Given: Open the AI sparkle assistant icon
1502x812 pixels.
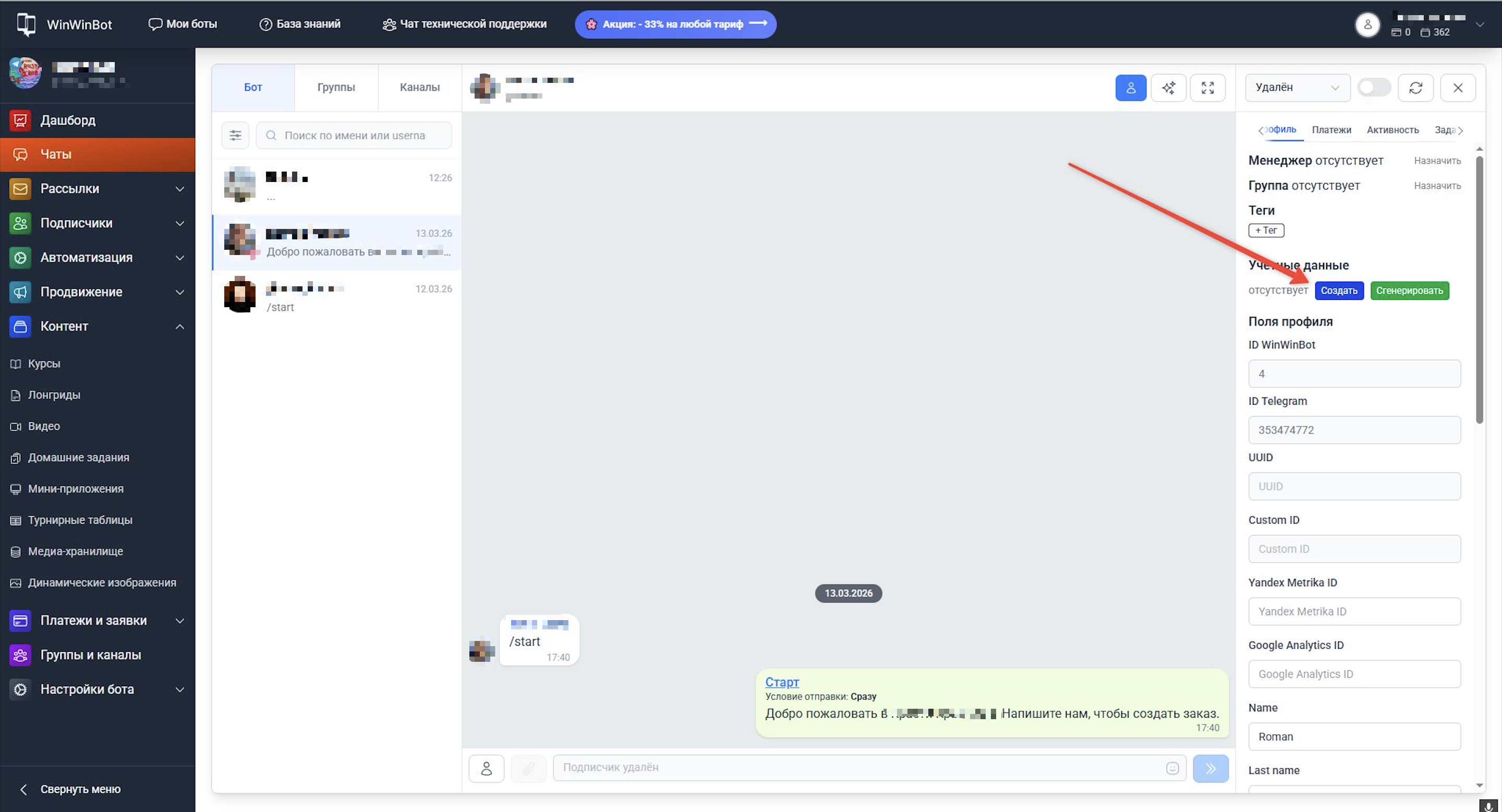Looking at the screenshot, I should [x=1168, y=88].
